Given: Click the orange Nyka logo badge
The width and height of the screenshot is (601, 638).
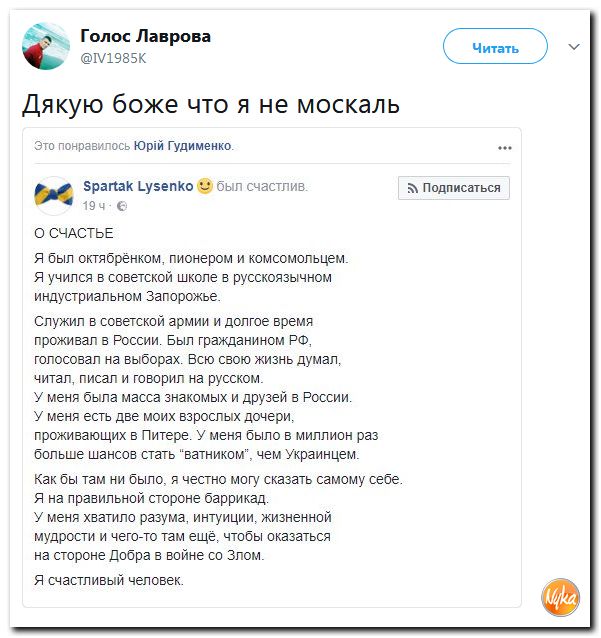Looking at the screenshot, I should click(x=561, y=598).
